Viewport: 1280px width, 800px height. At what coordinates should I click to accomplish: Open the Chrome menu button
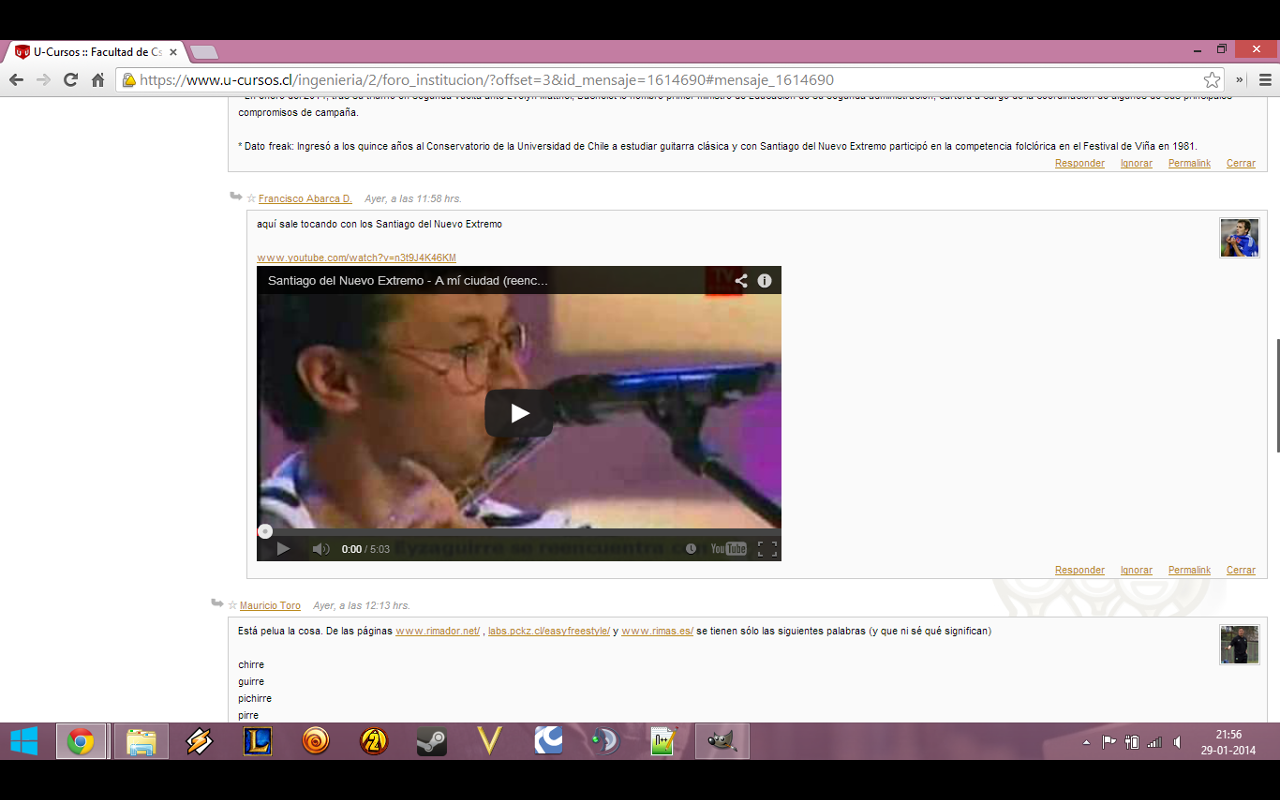pos(1265,80)
